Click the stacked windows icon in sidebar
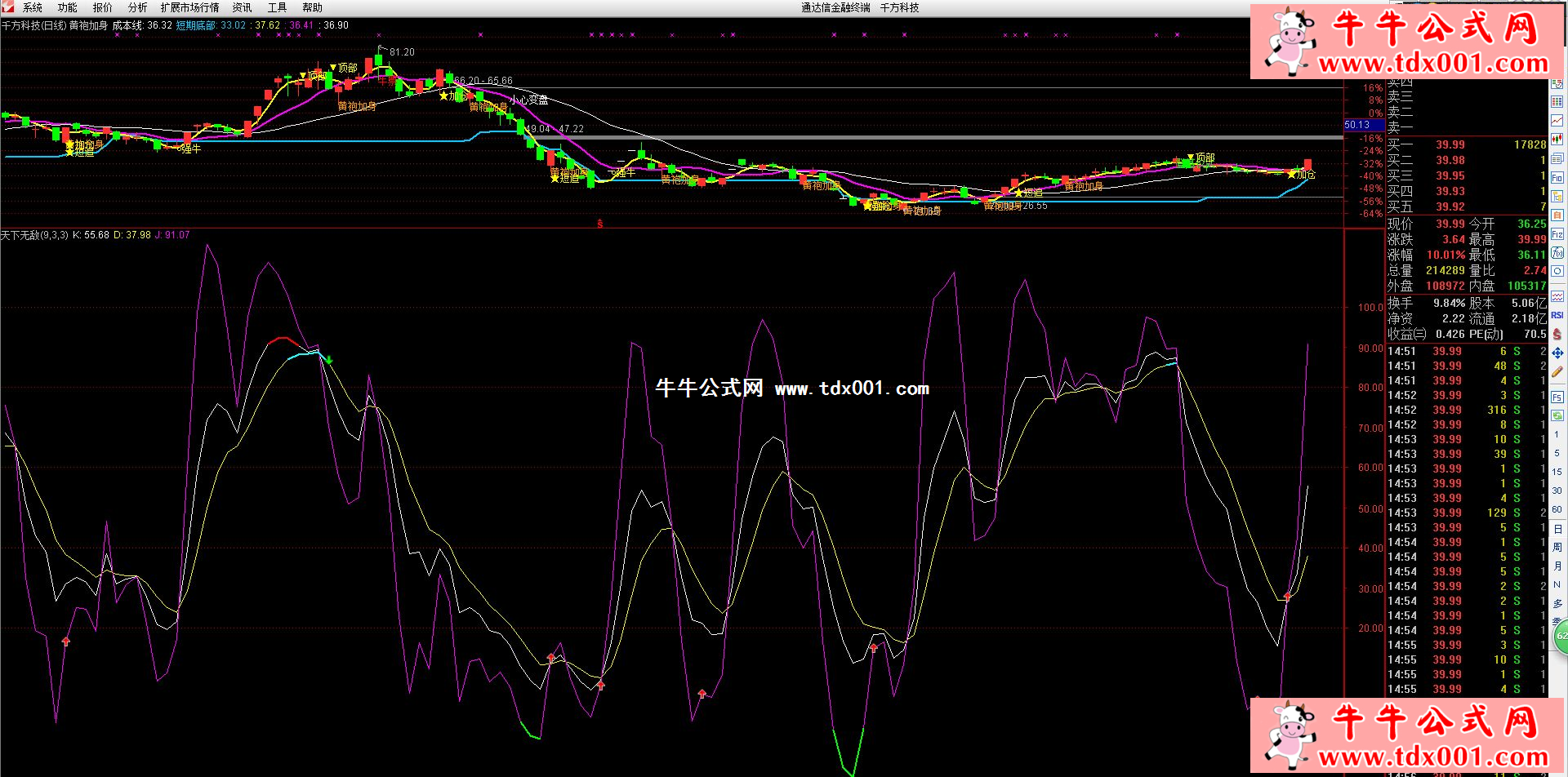The image size is (1568, 777). [1557, 158]
